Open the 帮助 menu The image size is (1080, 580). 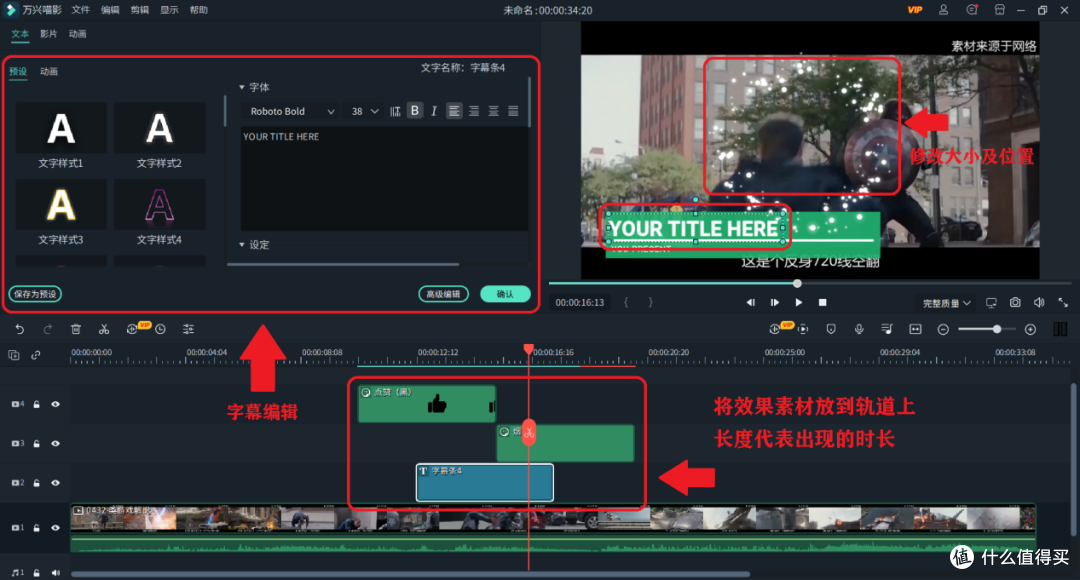(x=198, y=10)
